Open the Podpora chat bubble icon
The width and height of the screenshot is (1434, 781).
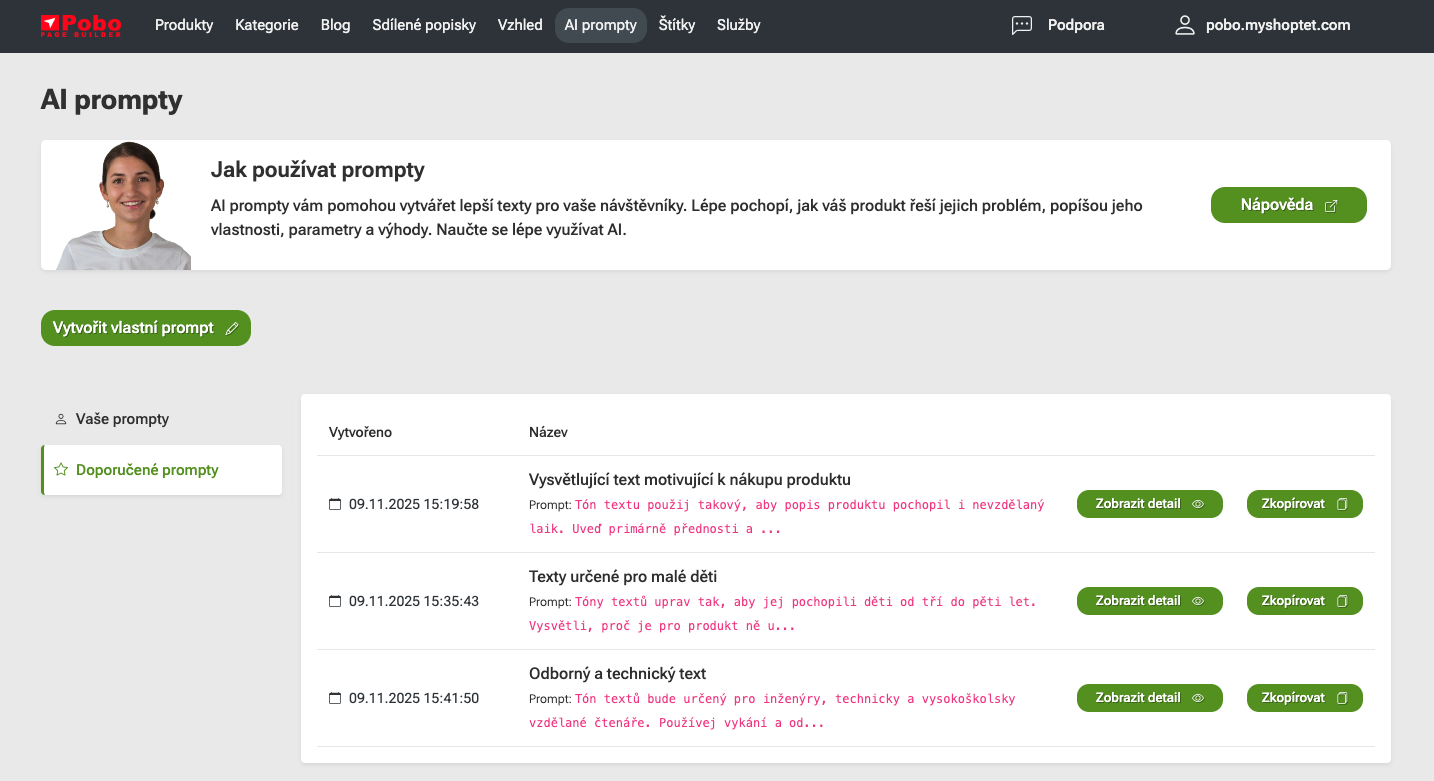click(x=1021, y=25)
